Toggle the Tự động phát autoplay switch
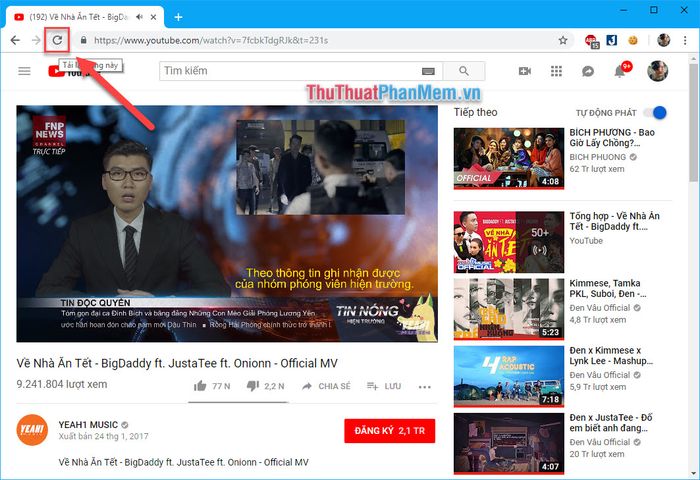This screenshot has width=700, height=480. (656, 113)
